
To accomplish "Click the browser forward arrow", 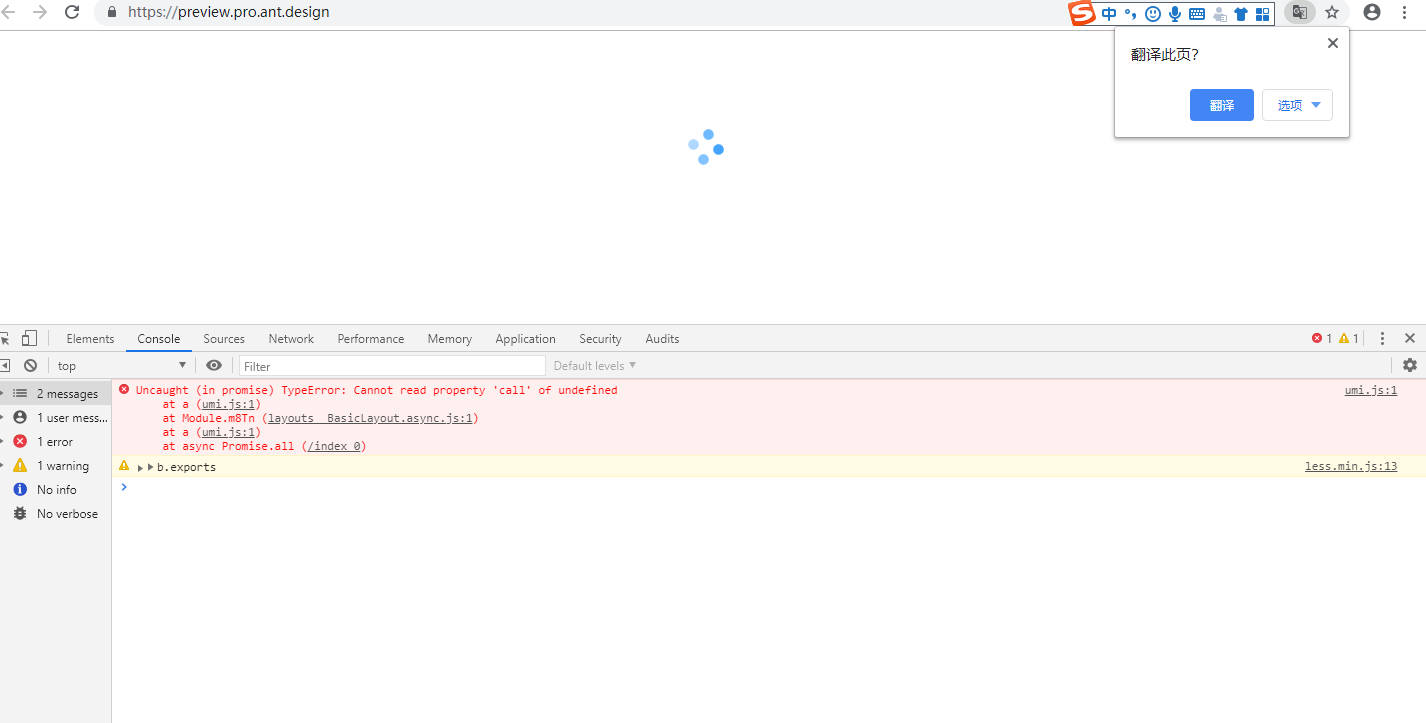I will (40, 12).
